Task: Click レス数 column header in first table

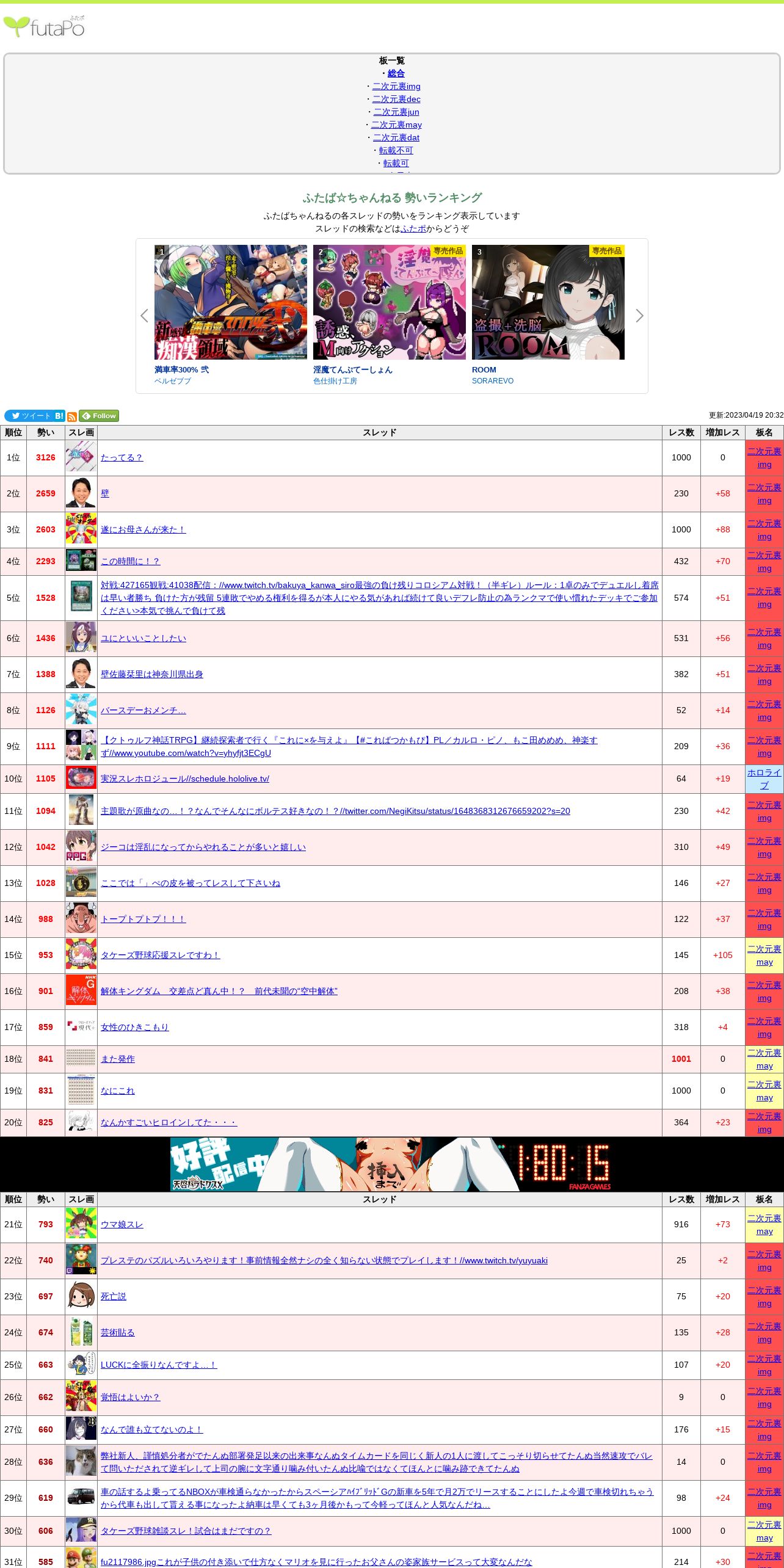Action: [681, 432]
